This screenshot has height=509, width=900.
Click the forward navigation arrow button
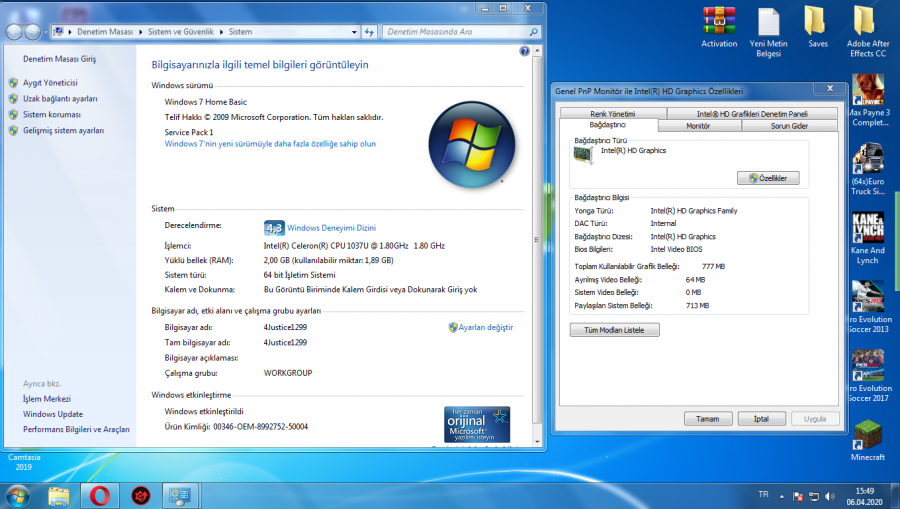coord(33,32)
